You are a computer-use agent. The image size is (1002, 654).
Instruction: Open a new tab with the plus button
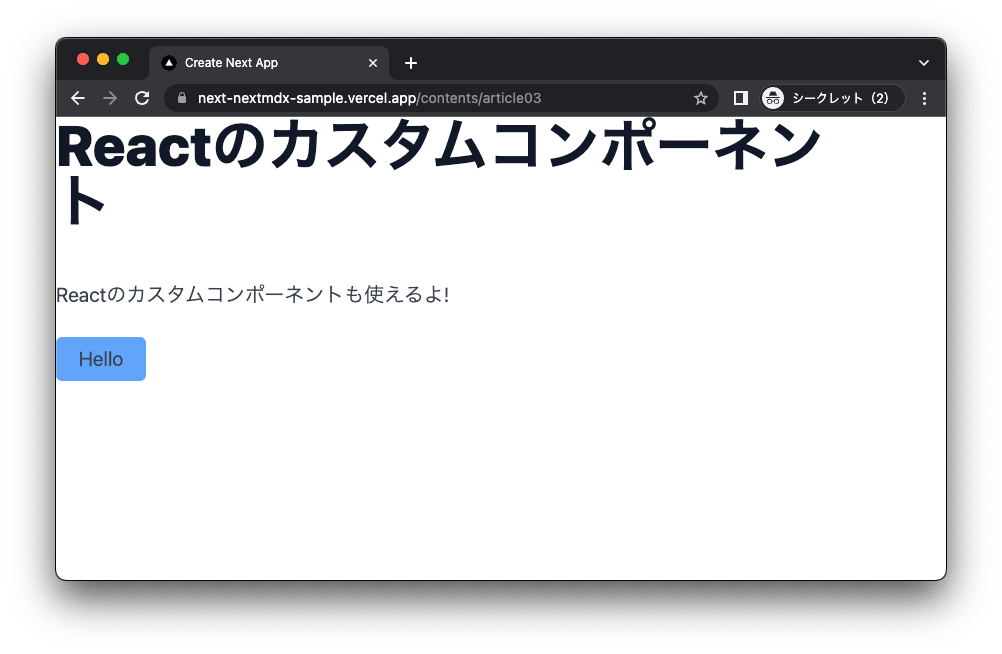411,63
